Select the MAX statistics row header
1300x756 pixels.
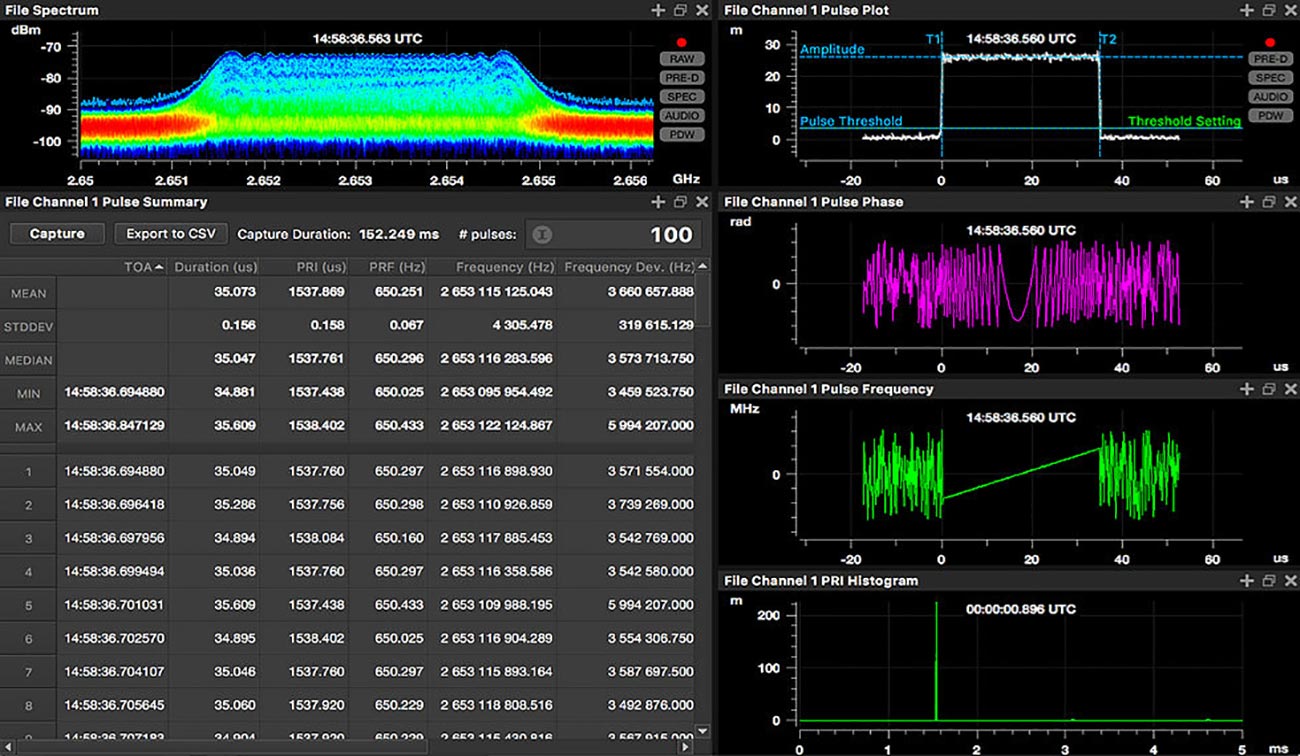28,427
